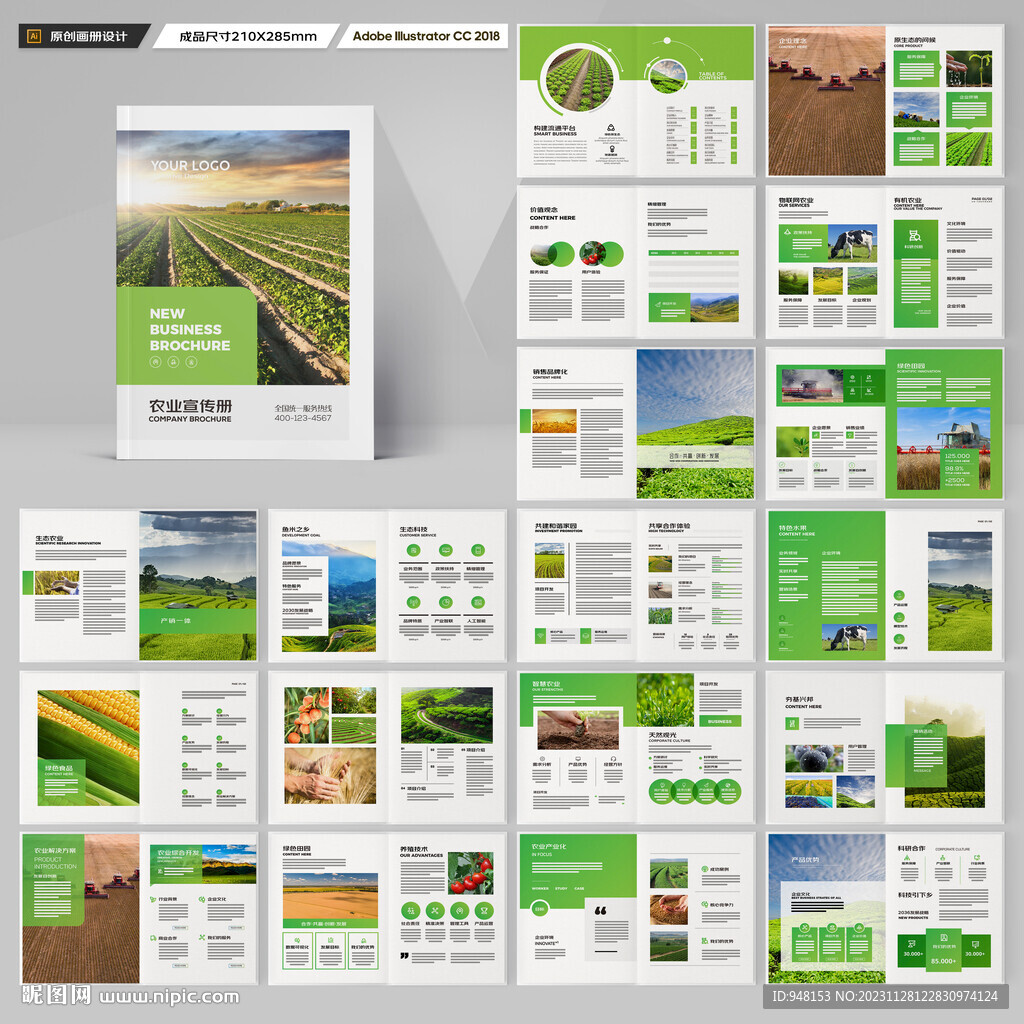Open the 生态农业 spread thumbnail
The image size is (1024, 1024).
(138, 585)
